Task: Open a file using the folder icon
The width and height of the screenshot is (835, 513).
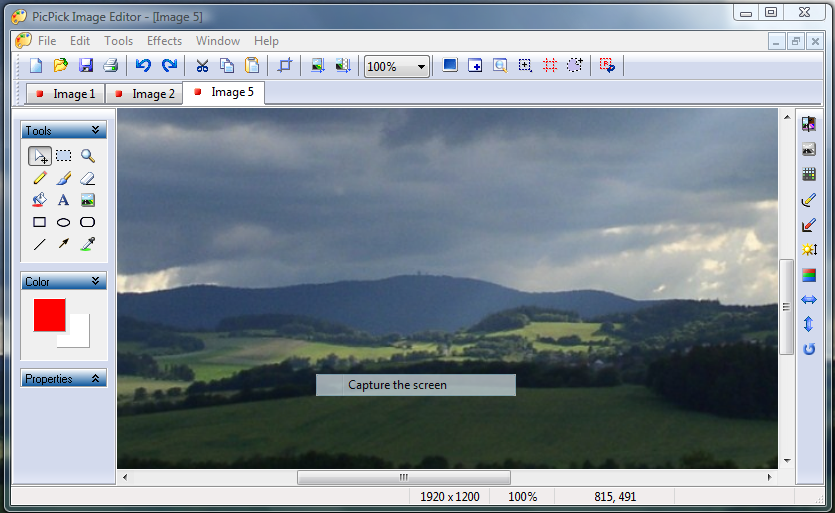Action: (61, 66)
